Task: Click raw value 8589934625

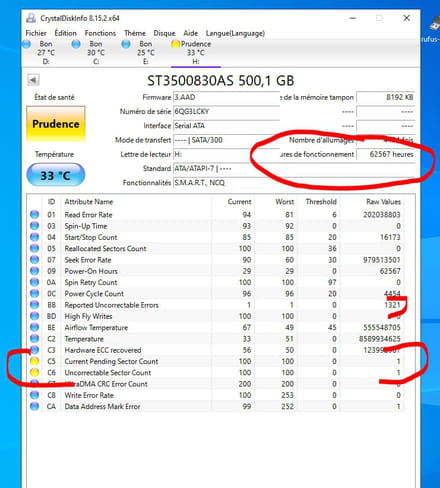Action: [380, 339]
